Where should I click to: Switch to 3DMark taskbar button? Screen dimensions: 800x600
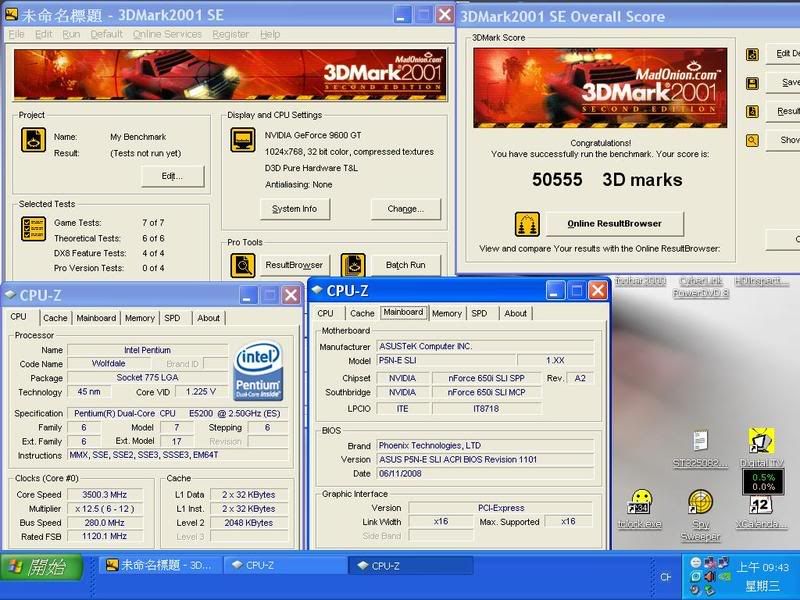pyautogui.click(x=161, y=565)
